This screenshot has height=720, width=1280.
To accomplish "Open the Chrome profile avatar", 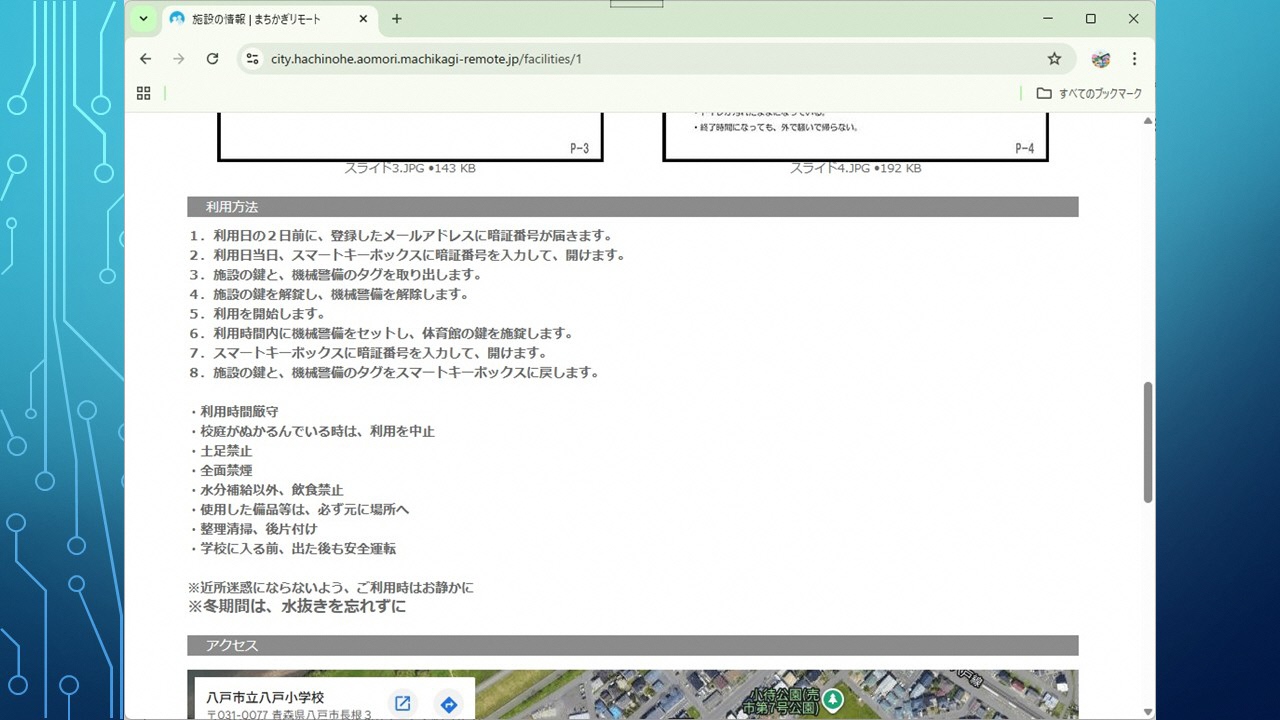I will (1098, 59).
